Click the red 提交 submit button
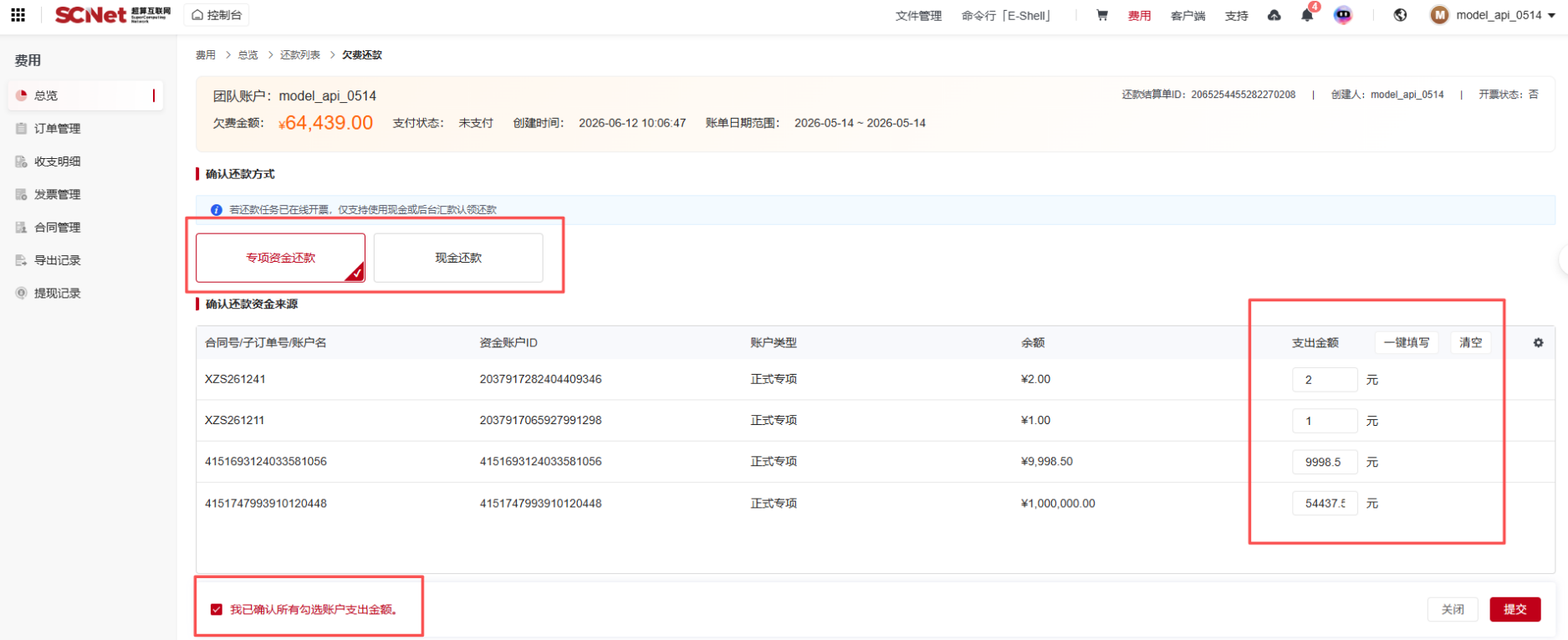Image resolution: width=1568 pixels, height=640 pixels. tap(1515, 610)
